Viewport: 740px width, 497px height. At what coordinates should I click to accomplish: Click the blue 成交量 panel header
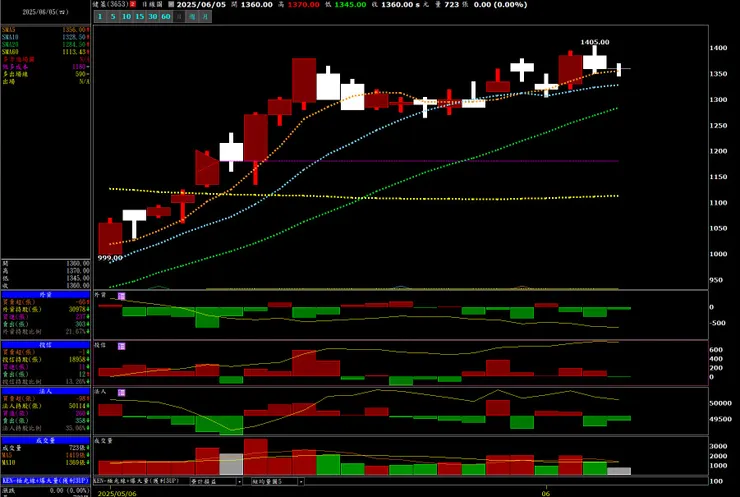(45, 440)
